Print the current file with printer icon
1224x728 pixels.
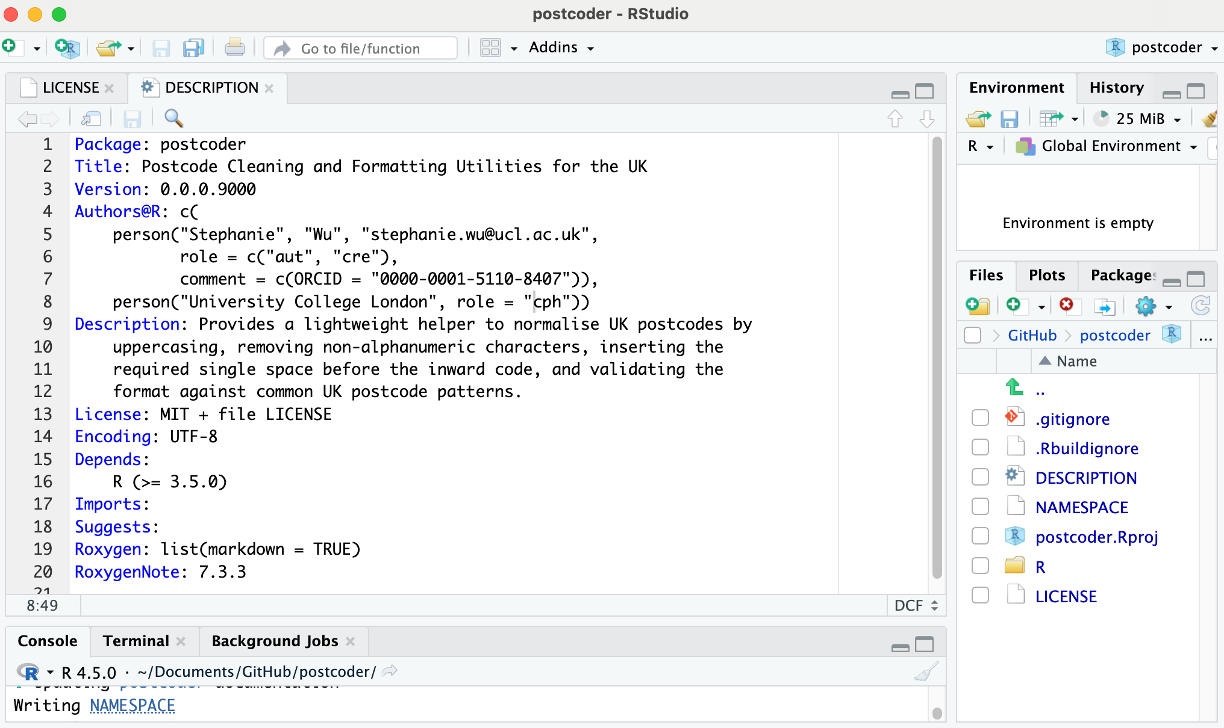pyautogui.click(x=234, y=47)
